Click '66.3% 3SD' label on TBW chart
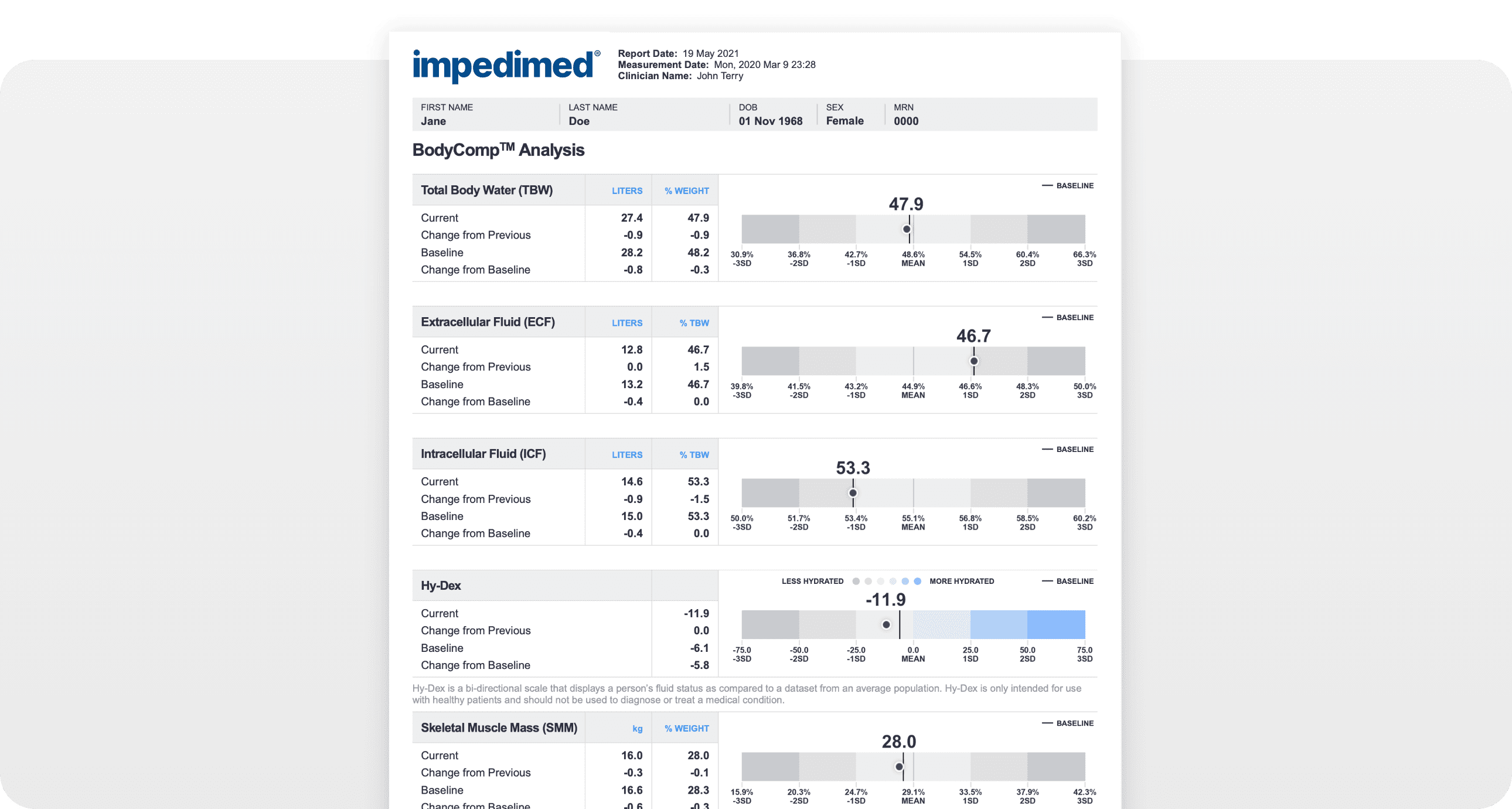 pyautogui.click(x=1084, y=259)
